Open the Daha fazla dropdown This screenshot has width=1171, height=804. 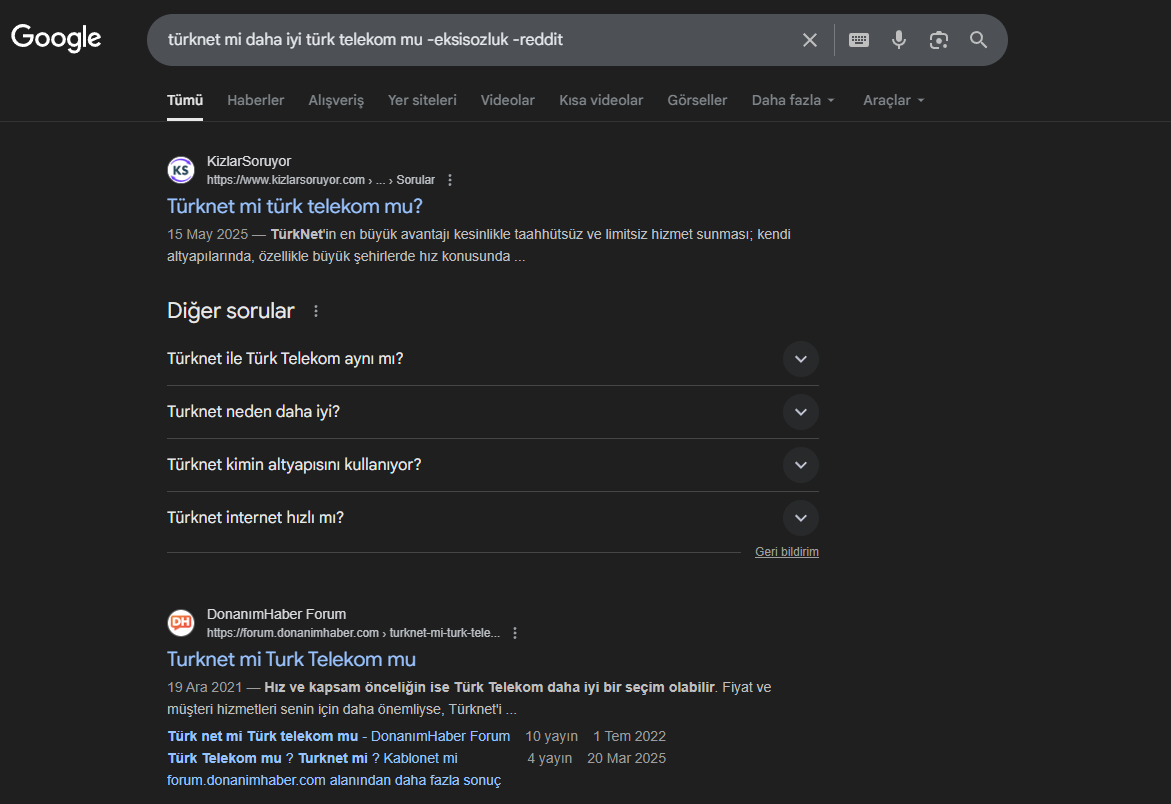coord(793,100)
